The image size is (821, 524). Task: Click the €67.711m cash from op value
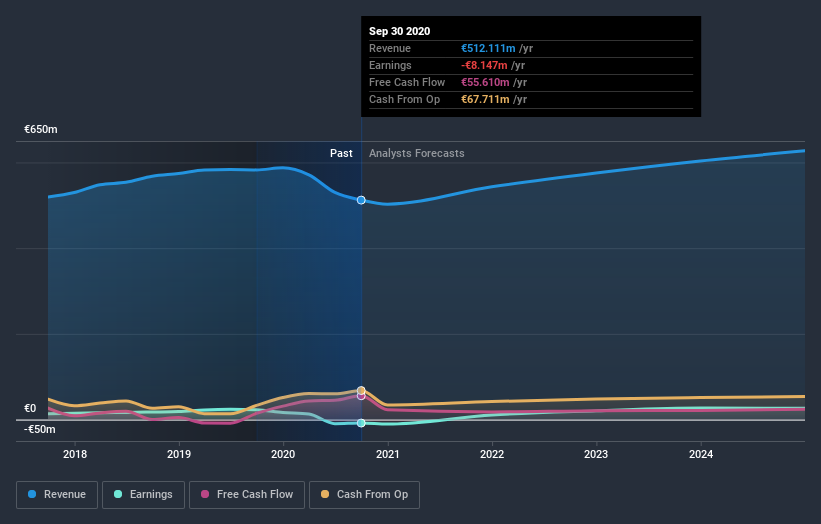(x=485, y=99)
